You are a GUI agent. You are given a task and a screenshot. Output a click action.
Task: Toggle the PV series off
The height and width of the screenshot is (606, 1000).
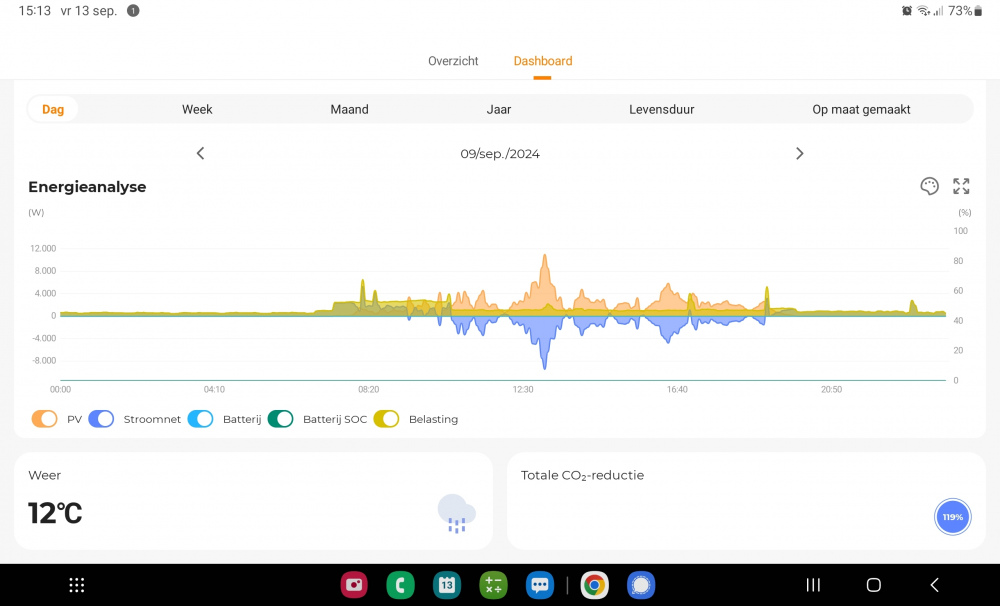(x=45, y=419)
